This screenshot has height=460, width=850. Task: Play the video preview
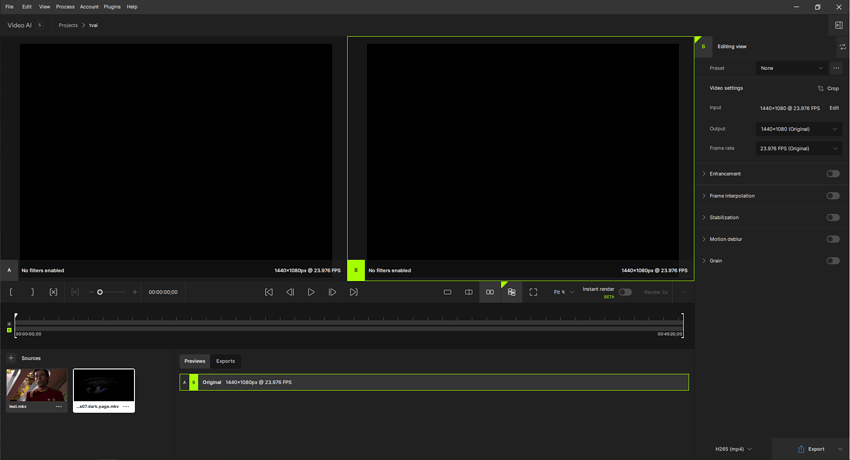tap(311, 292)
